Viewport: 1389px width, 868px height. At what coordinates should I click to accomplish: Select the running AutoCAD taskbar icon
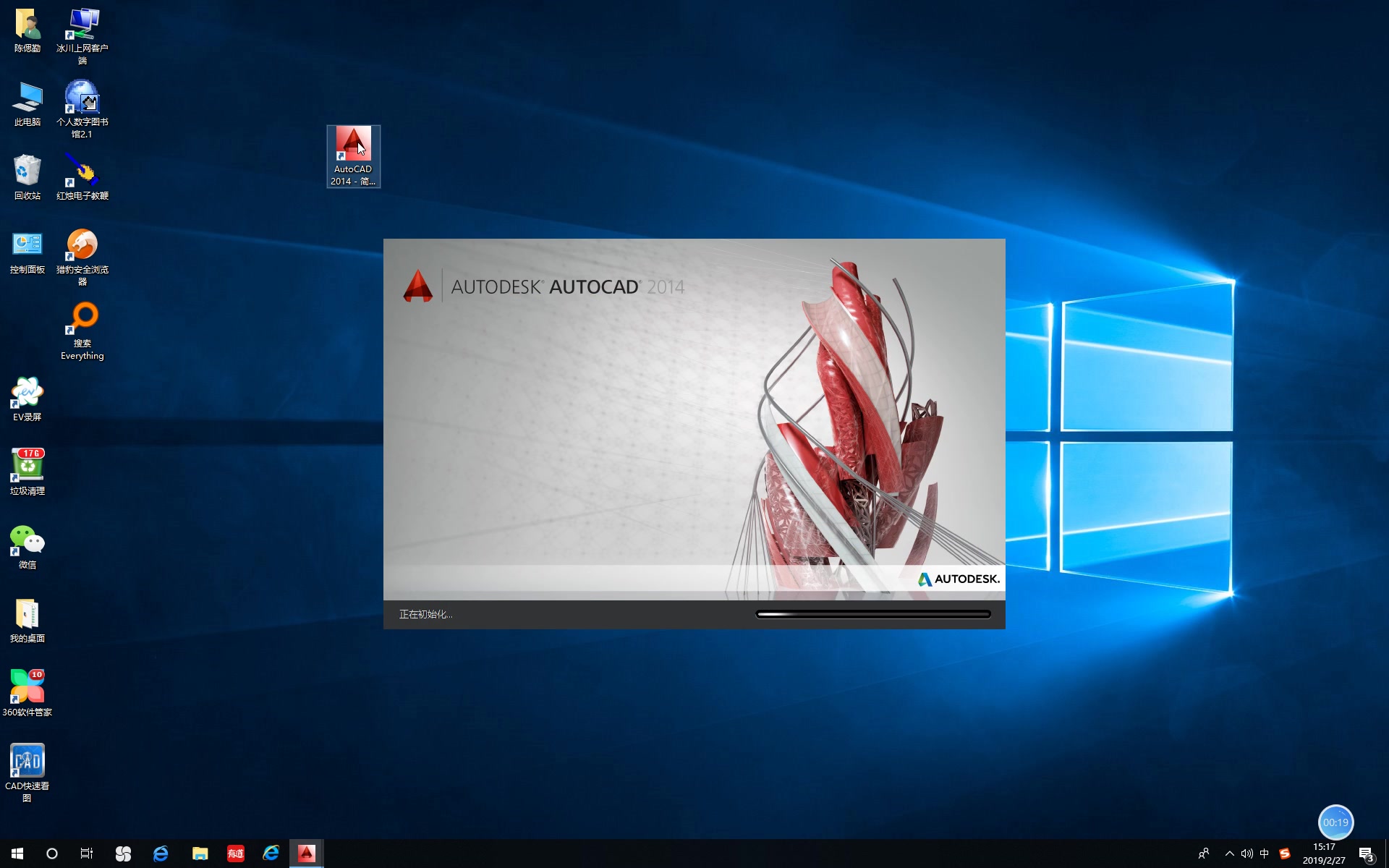click(306, 853)
